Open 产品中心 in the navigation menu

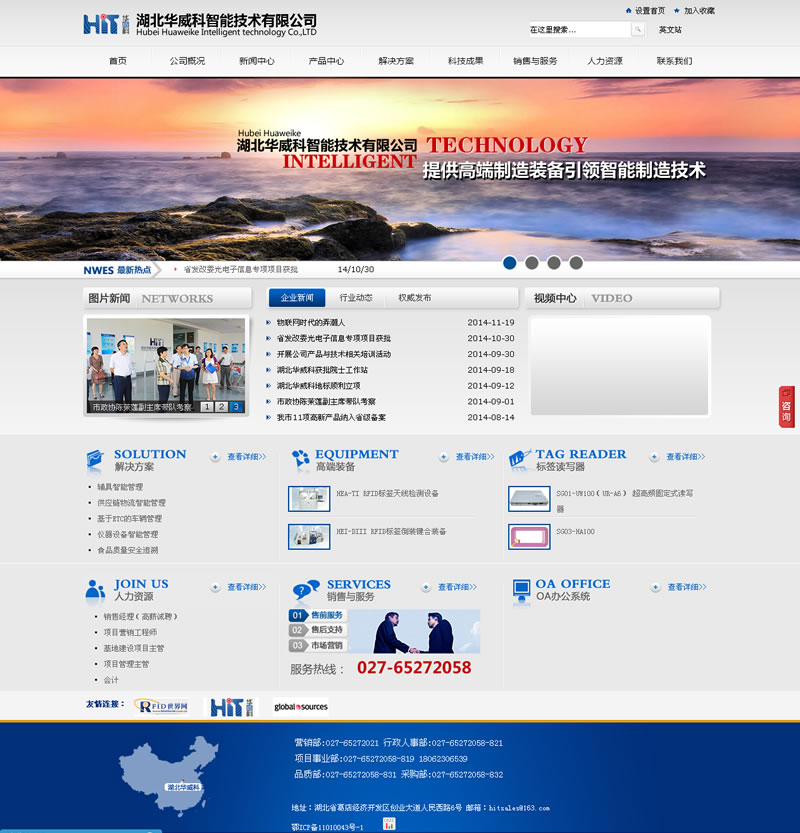326,61
